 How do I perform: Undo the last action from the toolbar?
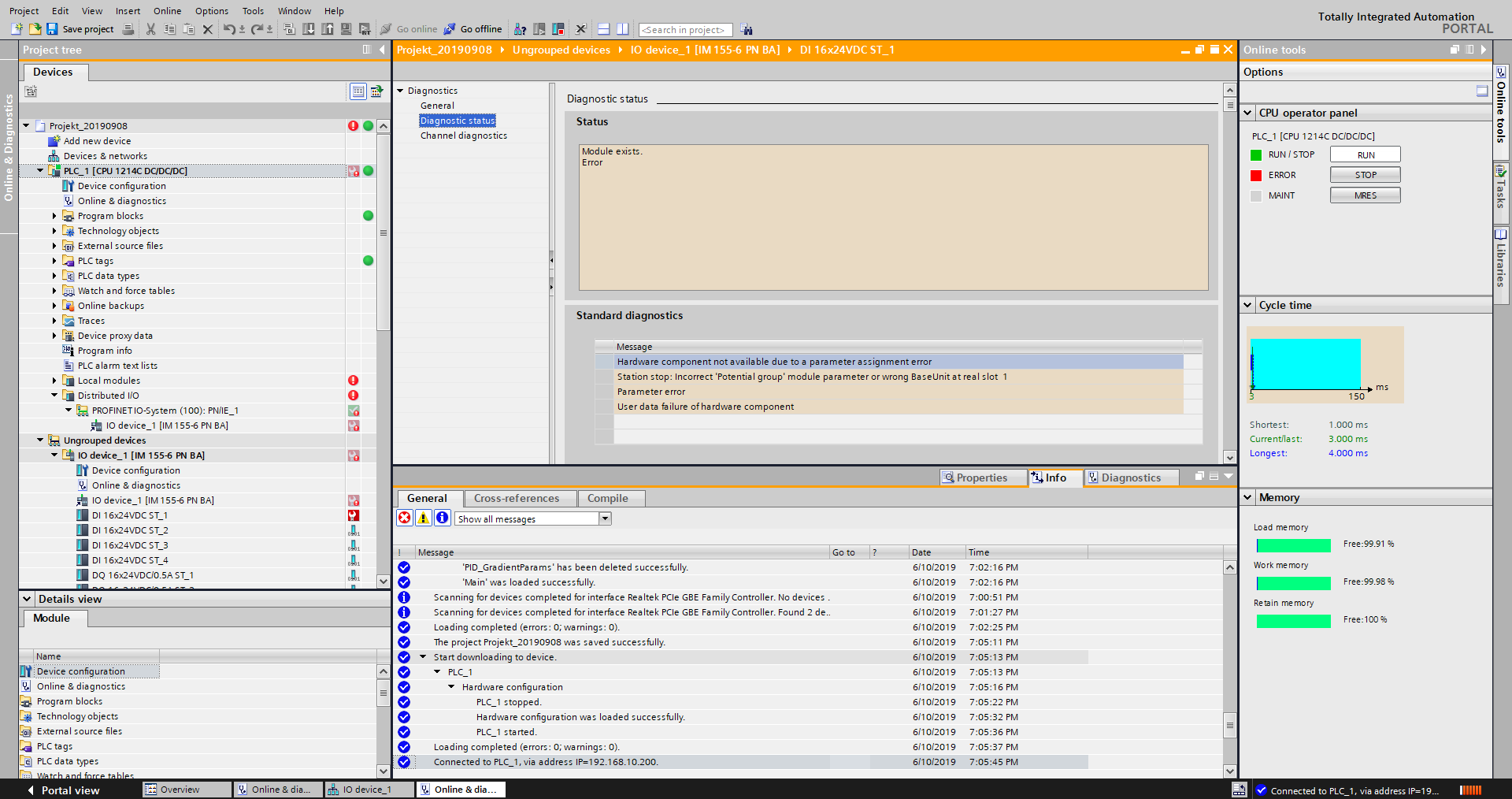pyautogui.click(x=228, y=29)
